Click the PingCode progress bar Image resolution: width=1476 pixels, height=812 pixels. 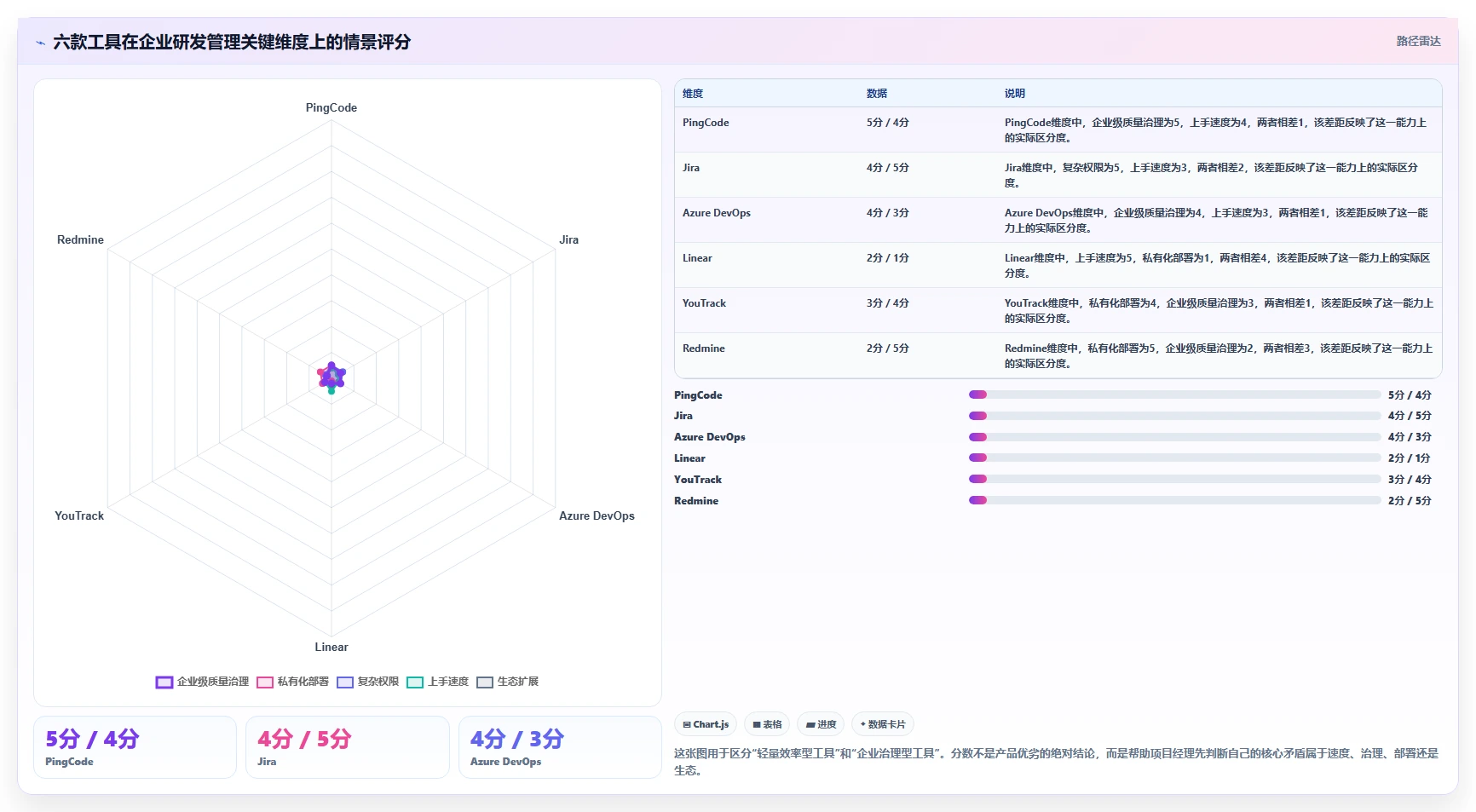click(x=1174, y=394)
